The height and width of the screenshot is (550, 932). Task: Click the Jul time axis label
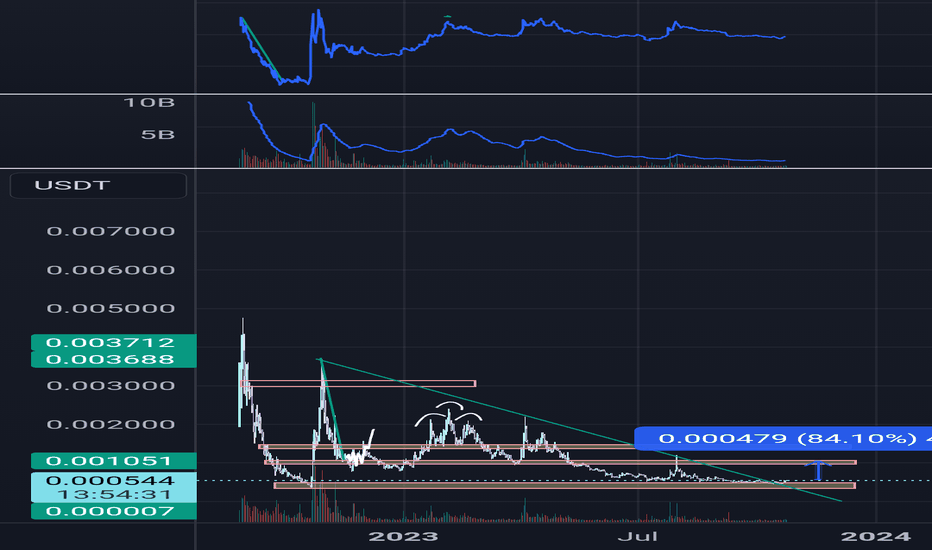[x=638, y=536]
